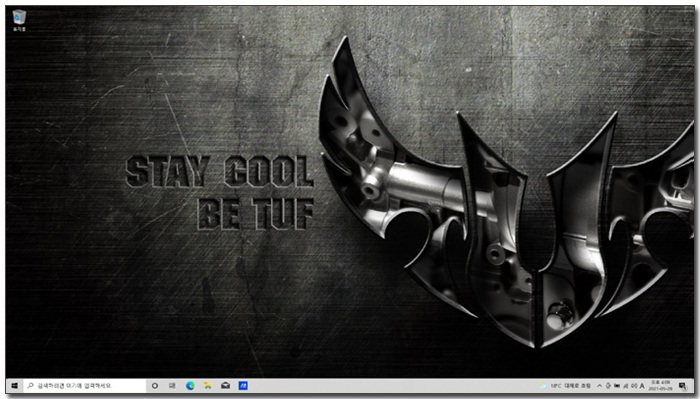The image size is (700, 399).
Task: Launch Microsoft Edge from the taskbar
Action: click(x=190, y=386)
